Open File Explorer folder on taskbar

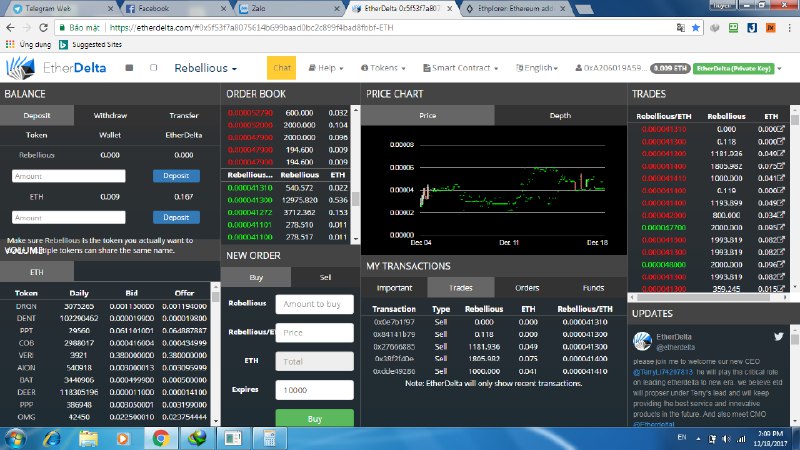pos(88,438)
